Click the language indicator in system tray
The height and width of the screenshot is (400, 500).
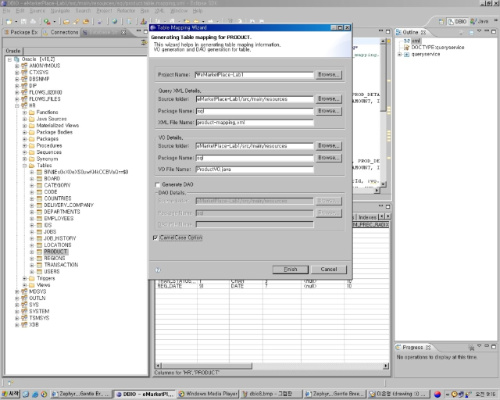click(x=438, y=394)
